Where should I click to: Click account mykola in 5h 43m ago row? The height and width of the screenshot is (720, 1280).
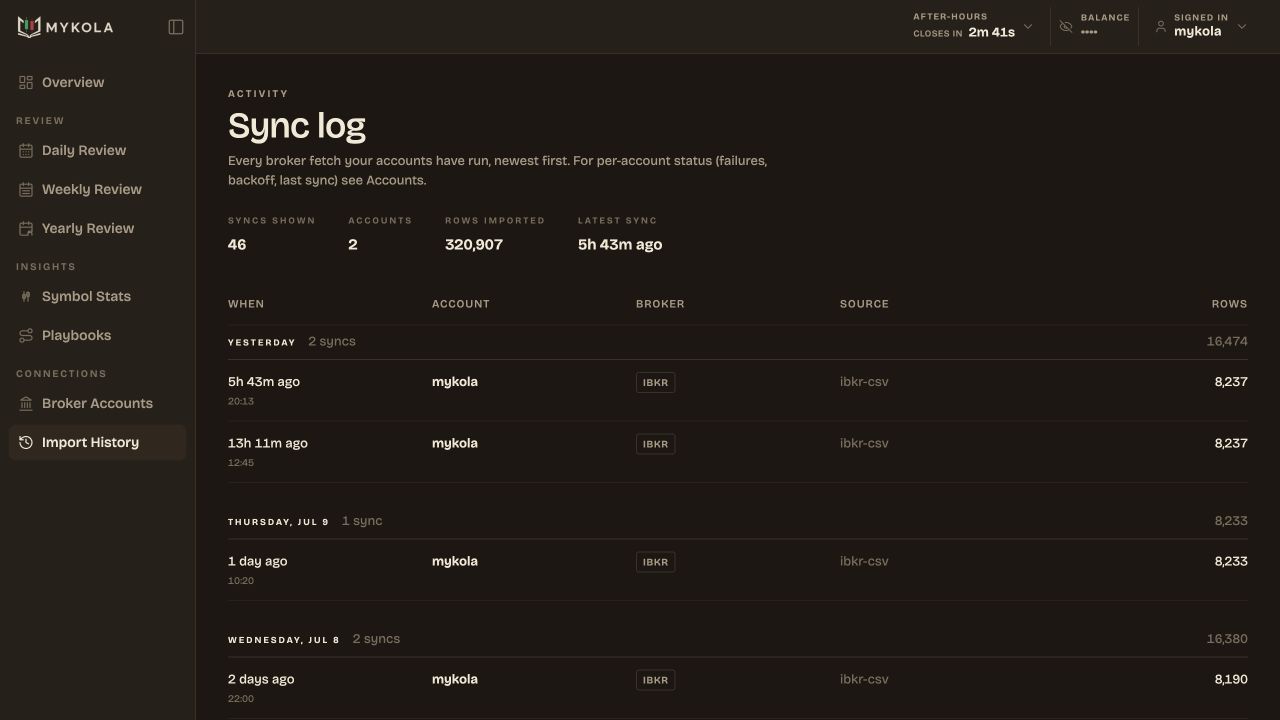pyautogui.click(x=455, y=381)
